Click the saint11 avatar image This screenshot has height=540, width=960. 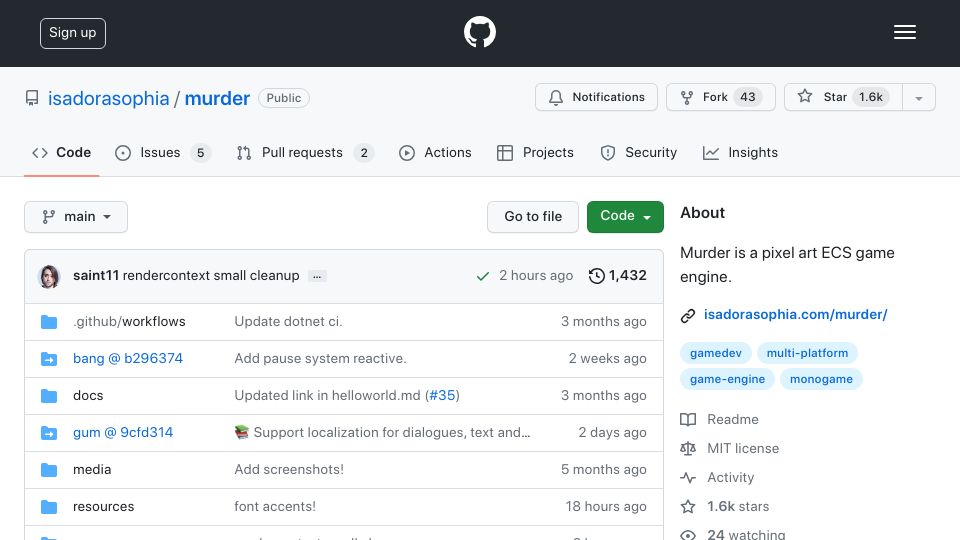point(50,276)
